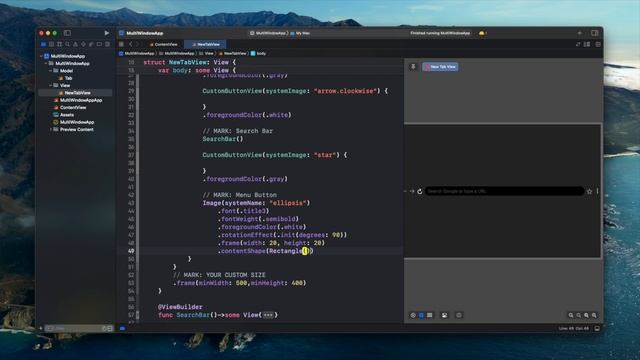Add a new file with navigator plus
640x360 pixels.
click(40, 328)
